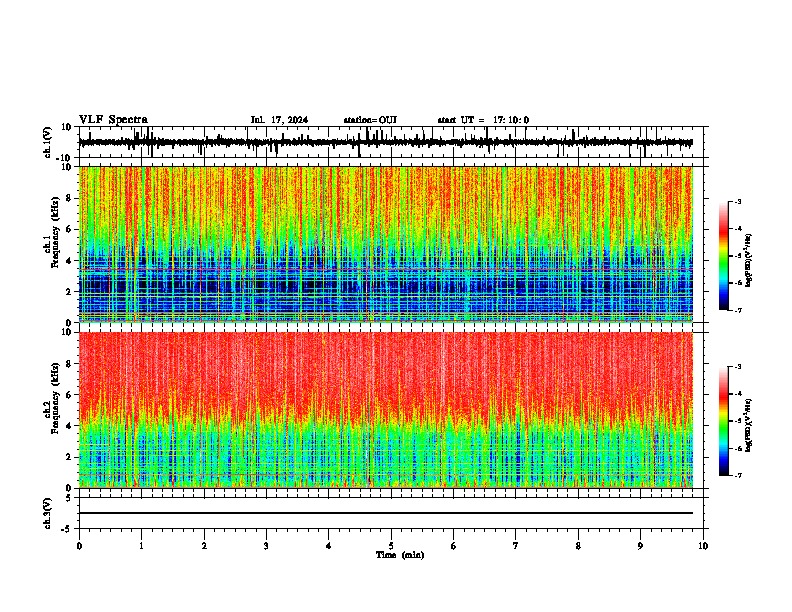
Task: Click the time axis tick label '0'
Action: click(79, 546)
